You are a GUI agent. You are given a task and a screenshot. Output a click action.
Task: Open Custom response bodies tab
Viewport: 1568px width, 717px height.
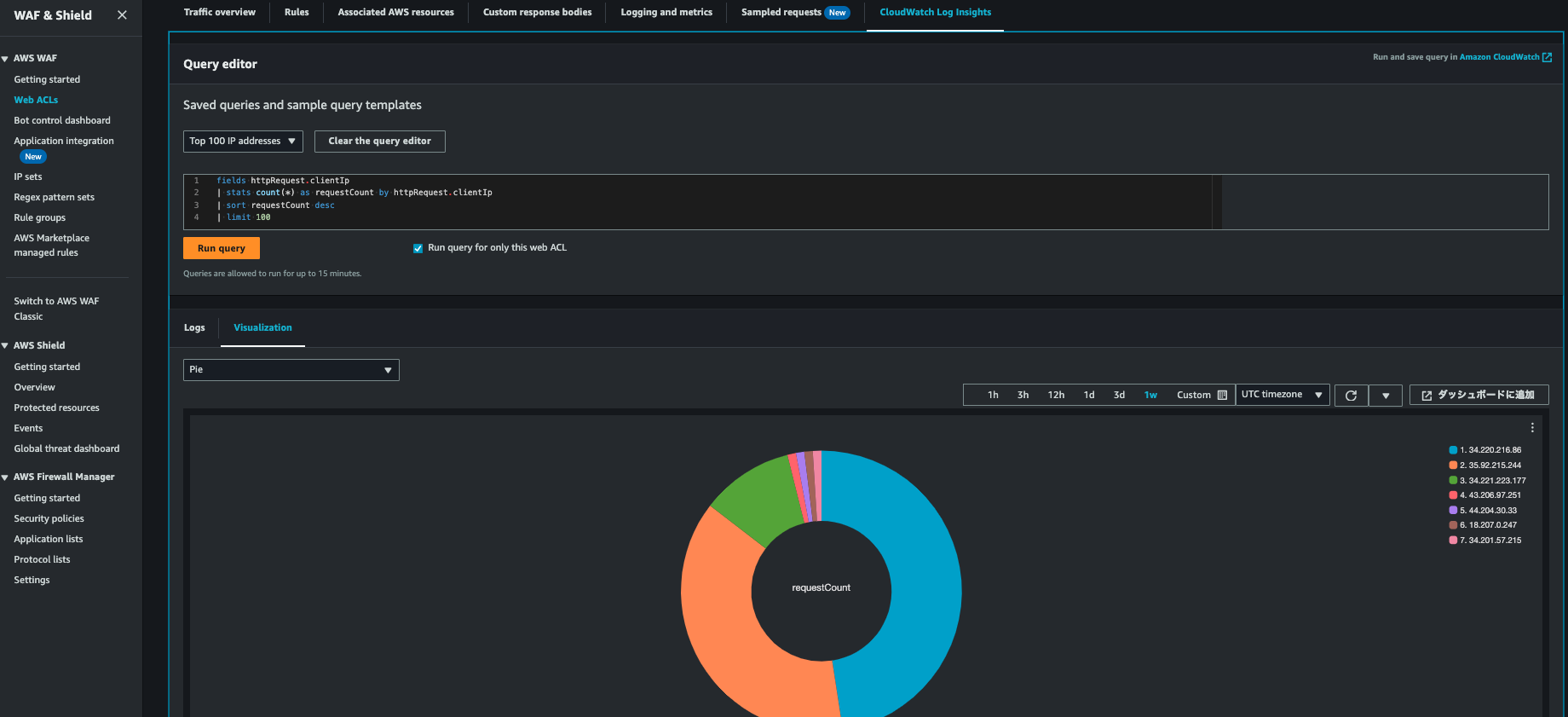click(538, 13)
